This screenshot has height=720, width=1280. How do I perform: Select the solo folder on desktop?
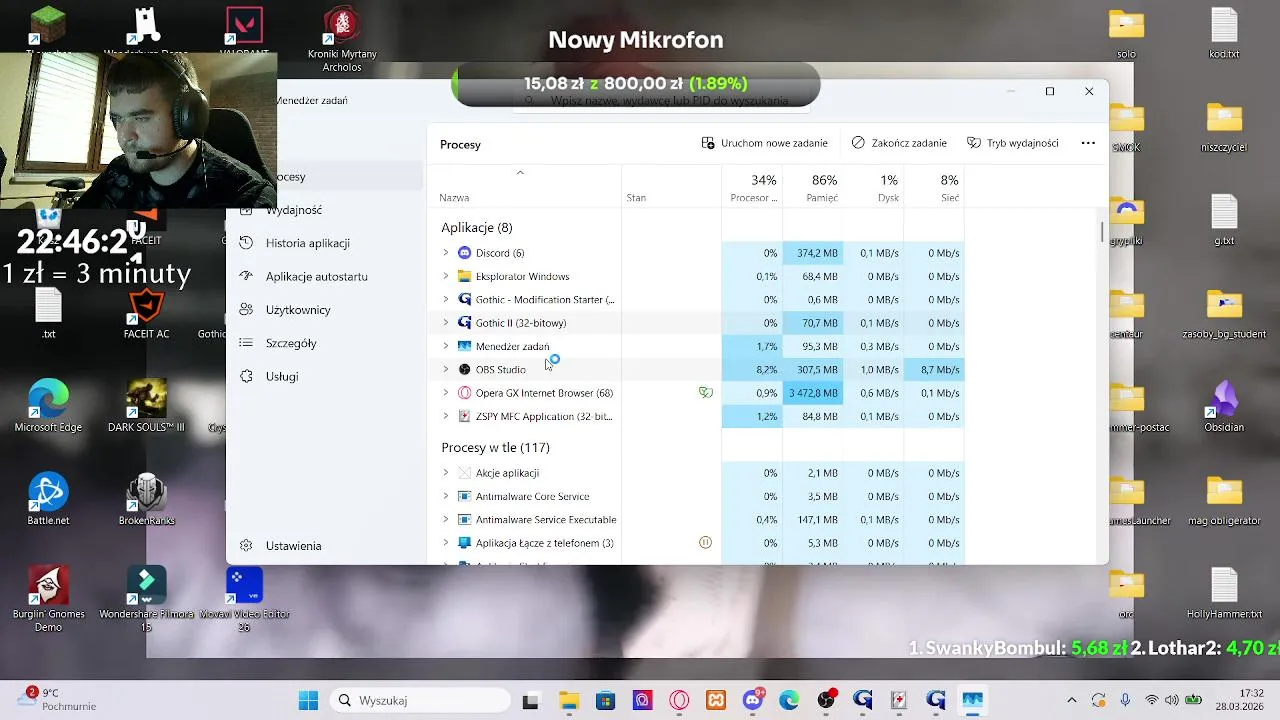(1126, 33)
